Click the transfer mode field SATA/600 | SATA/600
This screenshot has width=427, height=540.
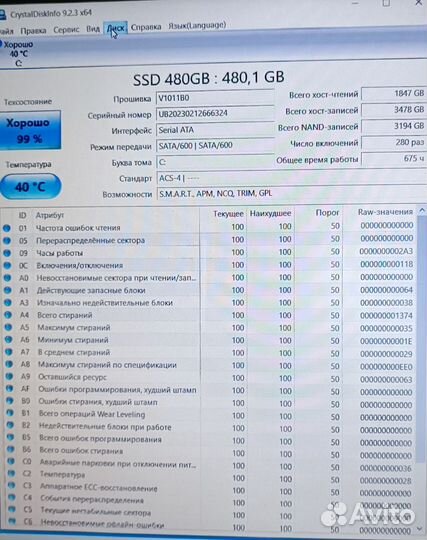pos(215,146)
